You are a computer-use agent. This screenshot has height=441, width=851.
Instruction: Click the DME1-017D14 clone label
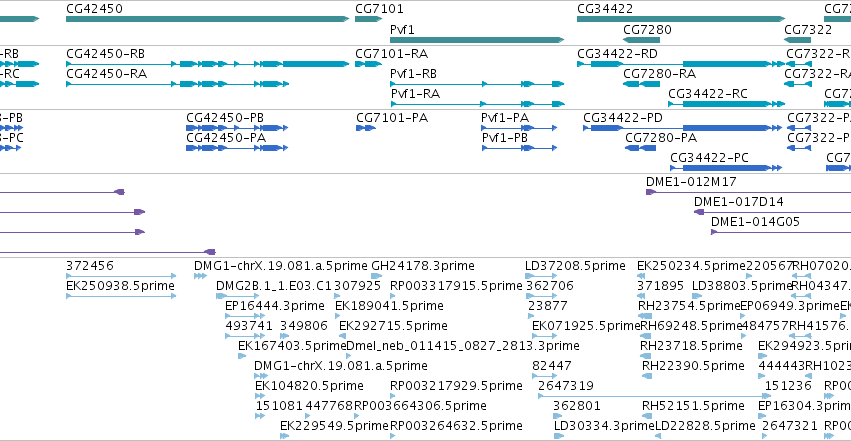[x=739, y=202]
